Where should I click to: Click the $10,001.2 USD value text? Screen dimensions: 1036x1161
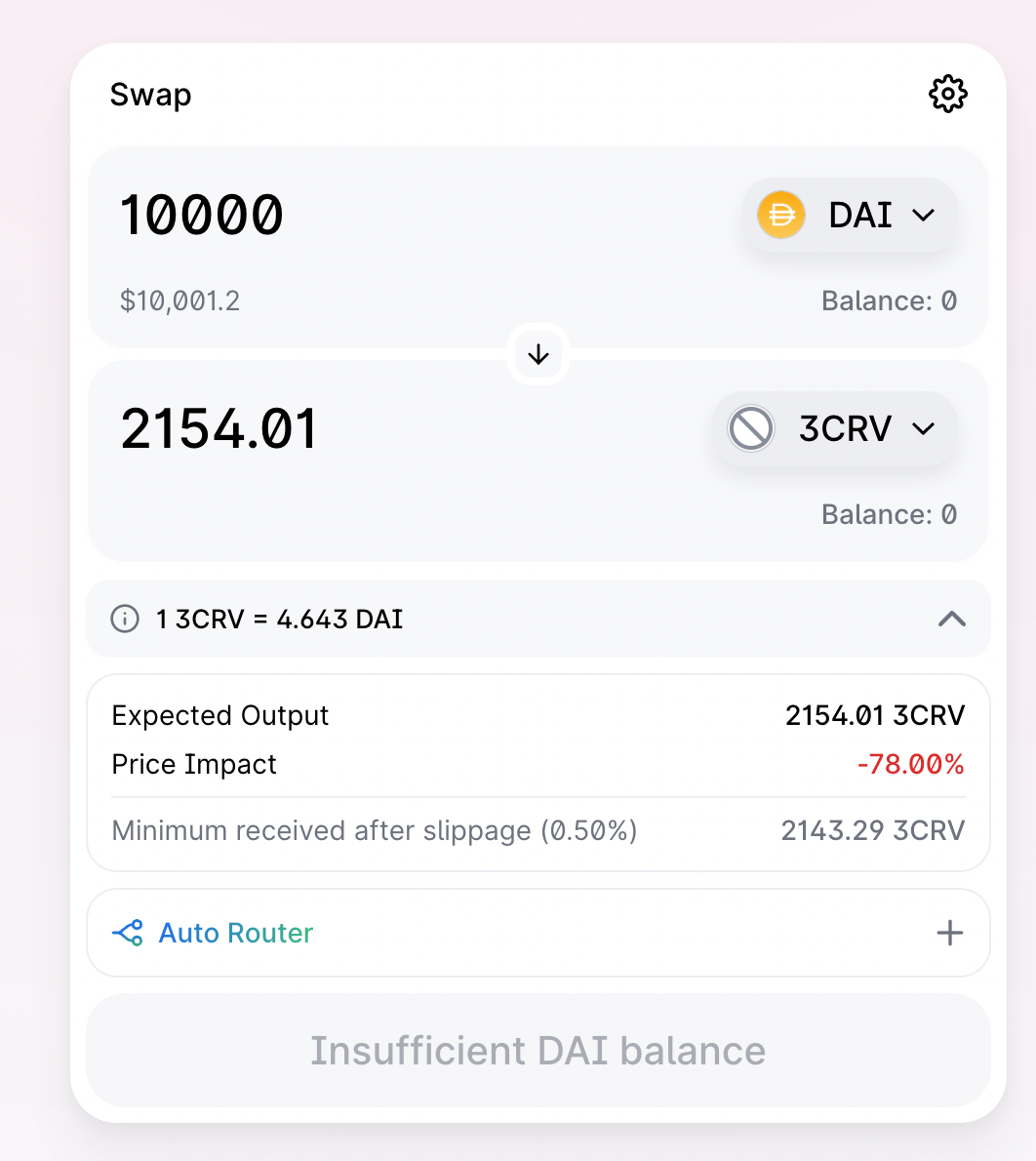click(179, 300)
